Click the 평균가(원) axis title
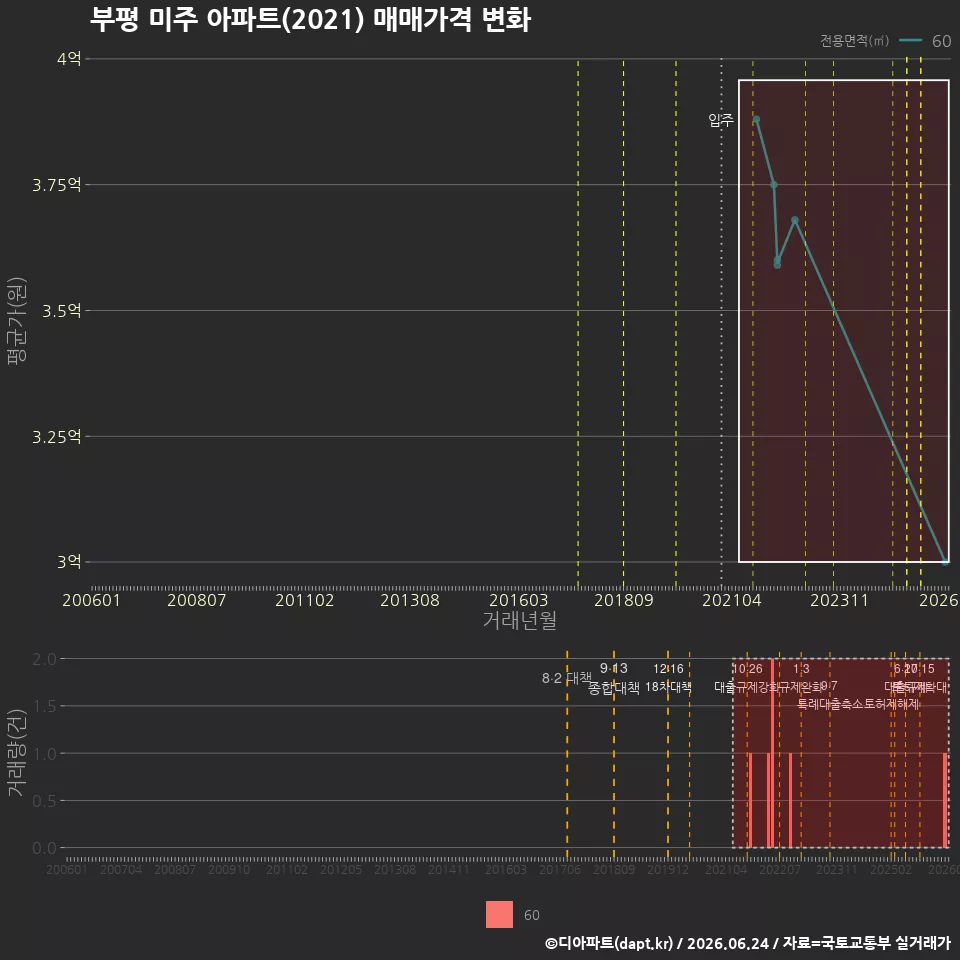 [17, 321]
